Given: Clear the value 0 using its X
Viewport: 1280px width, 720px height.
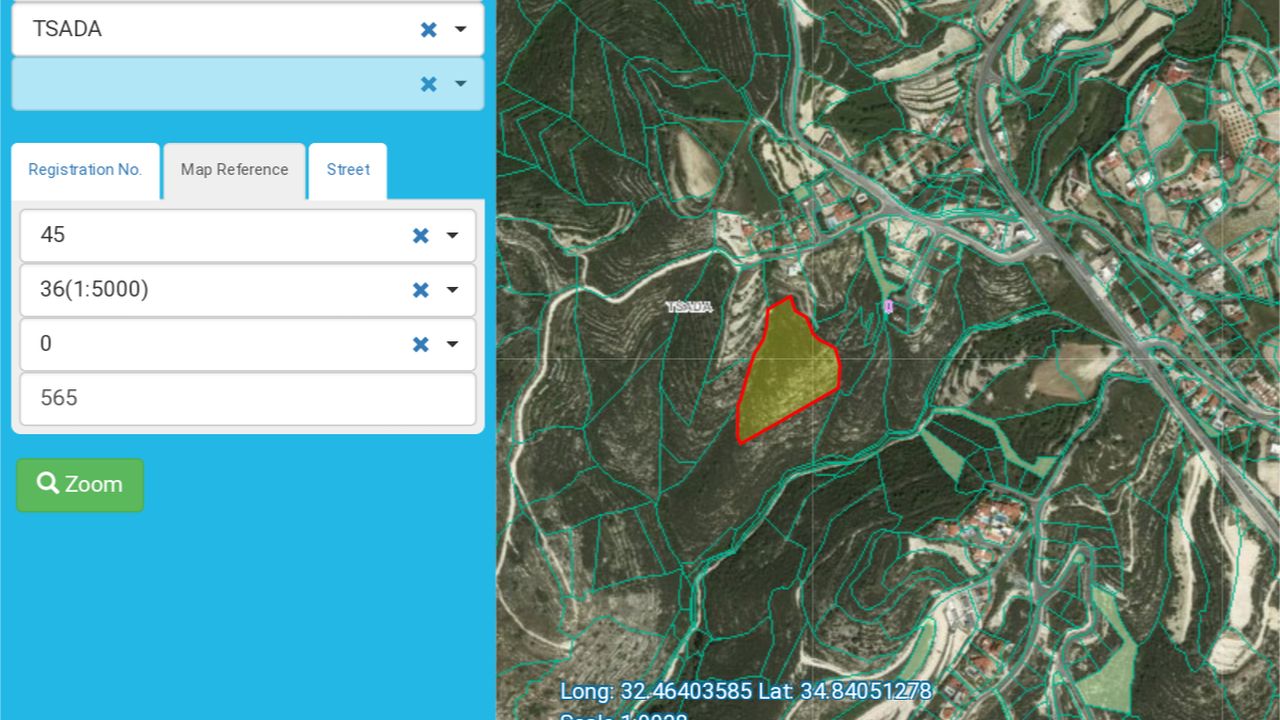Looking at the screenshot, I should 420,344.
